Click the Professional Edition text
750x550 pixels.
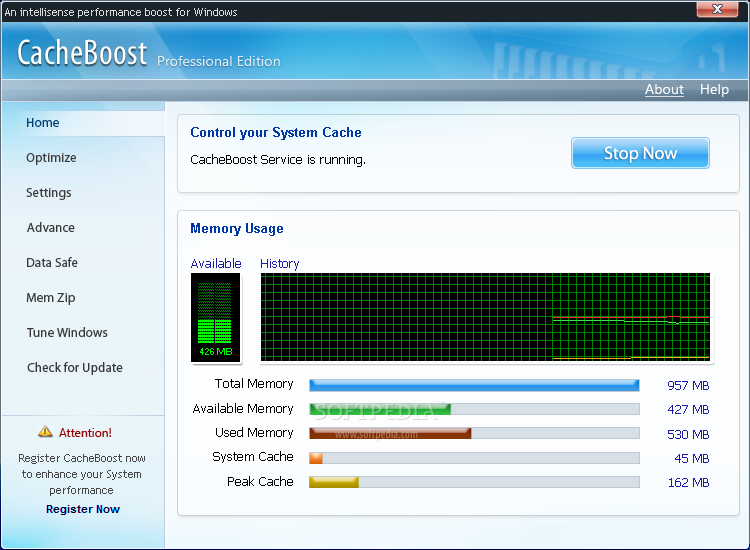(219, 62)
